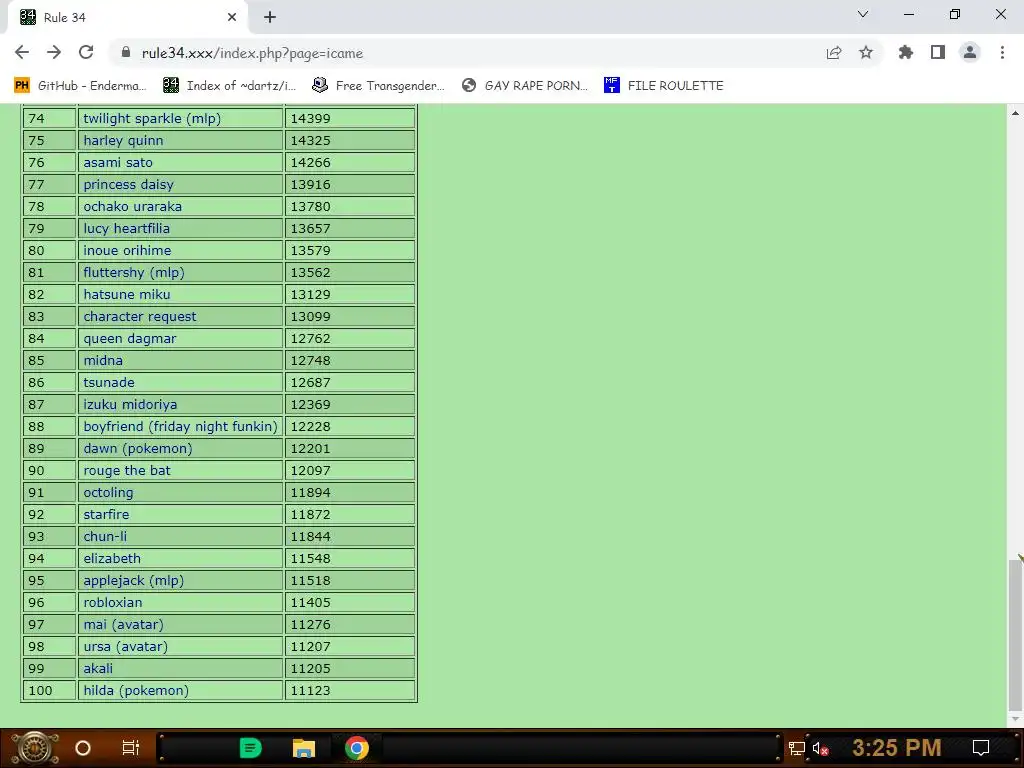The height and width of the screenshot is (768, 1024).
Task: Click the page scrollbar down arrow
Action: click(x=1016, y=719)
